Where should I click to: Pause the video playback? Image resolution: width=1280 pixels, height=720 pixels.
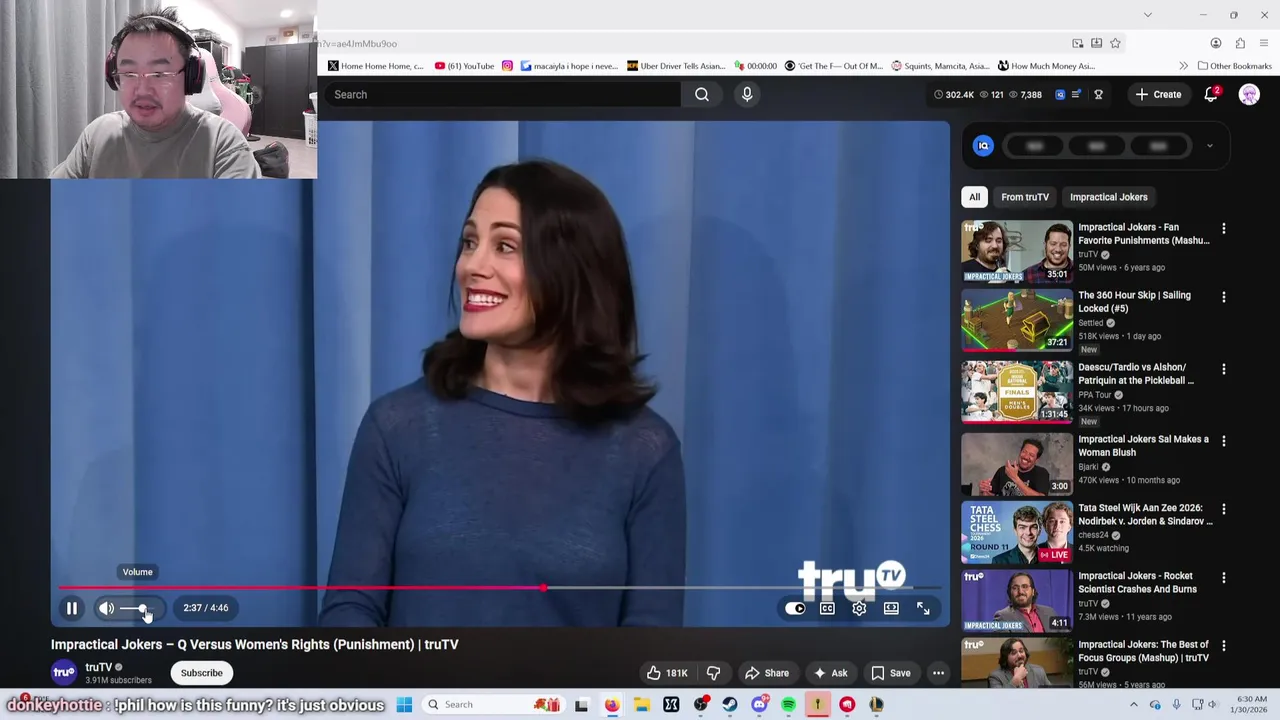tap(72, 608)
